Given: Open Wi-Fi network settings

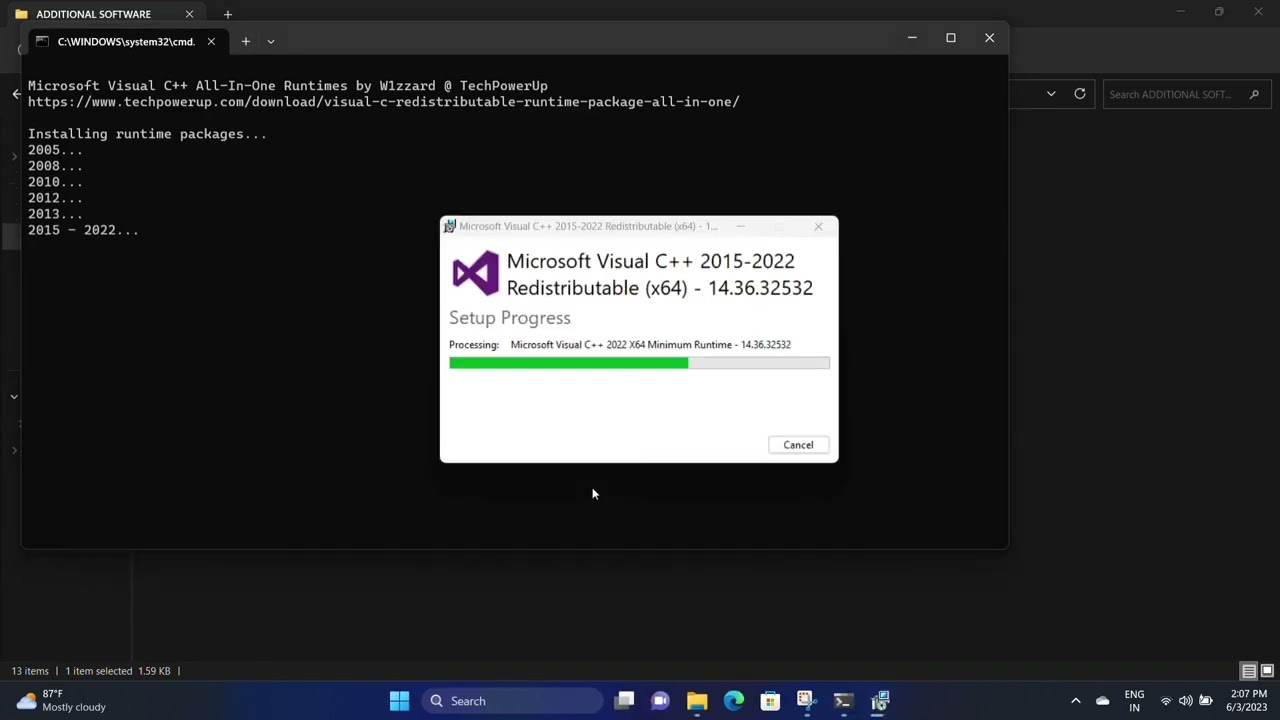Looking at the screenshot, I should (x=1166, y=701).
